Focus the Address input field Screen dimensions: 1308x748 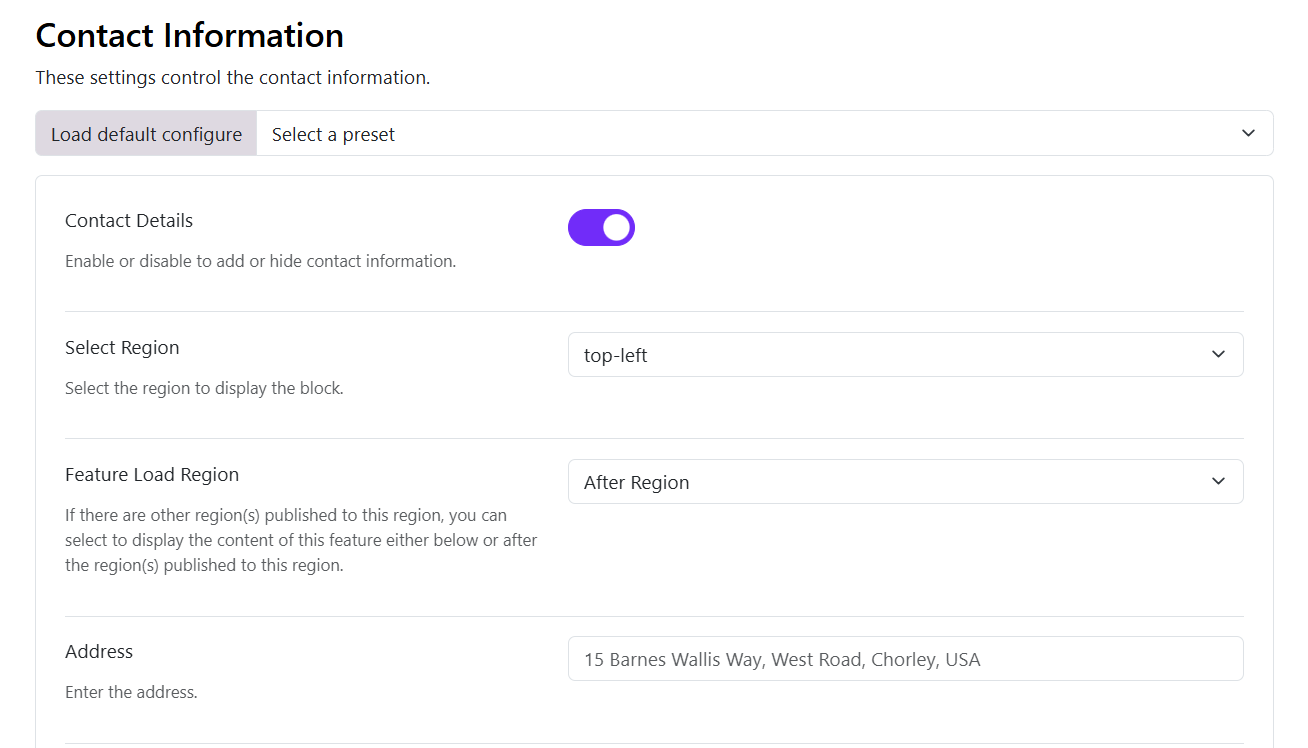tap(905, 659)
